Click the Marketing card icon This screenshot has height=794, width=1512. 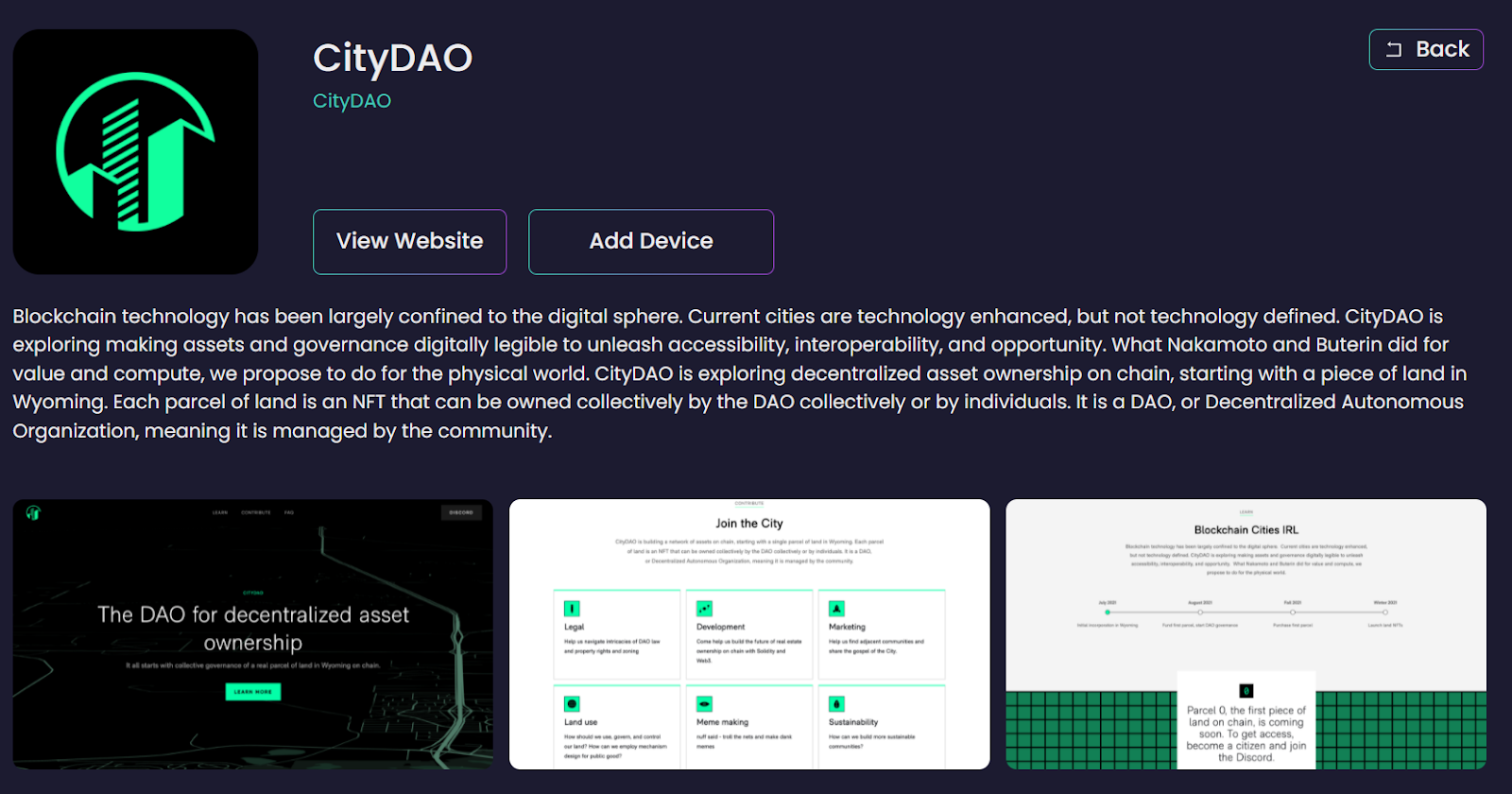pos(836,609)
